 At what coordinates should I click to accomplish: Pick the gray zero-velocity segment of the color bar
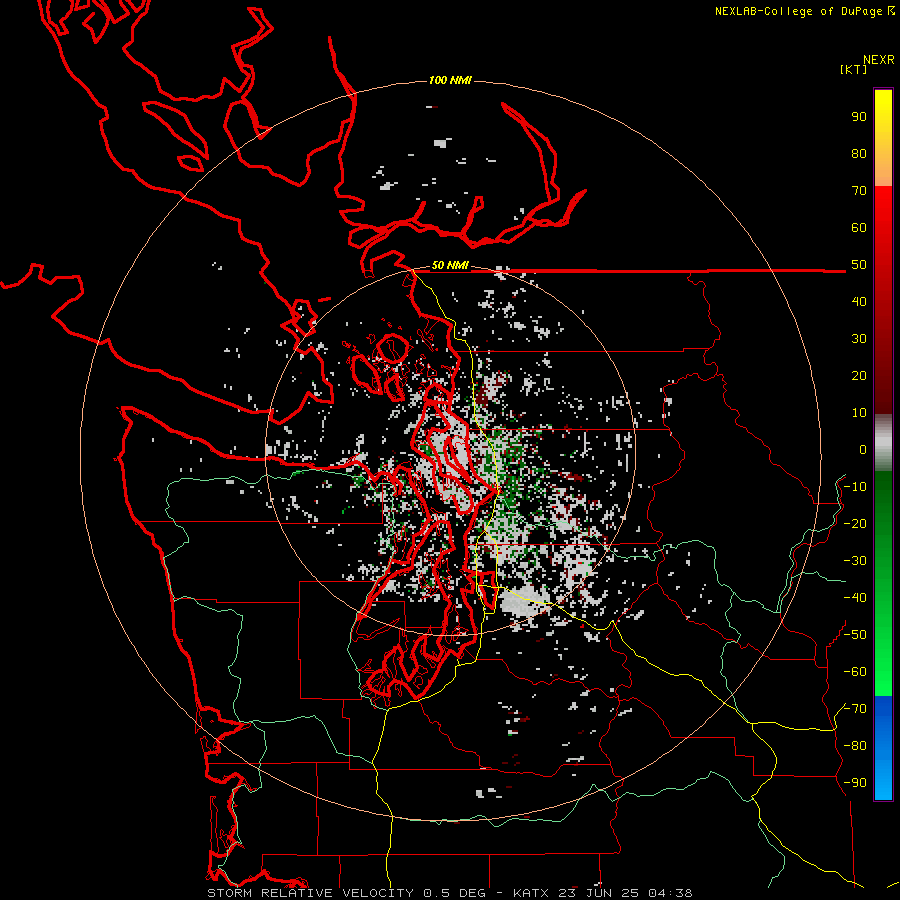point(883,443)
